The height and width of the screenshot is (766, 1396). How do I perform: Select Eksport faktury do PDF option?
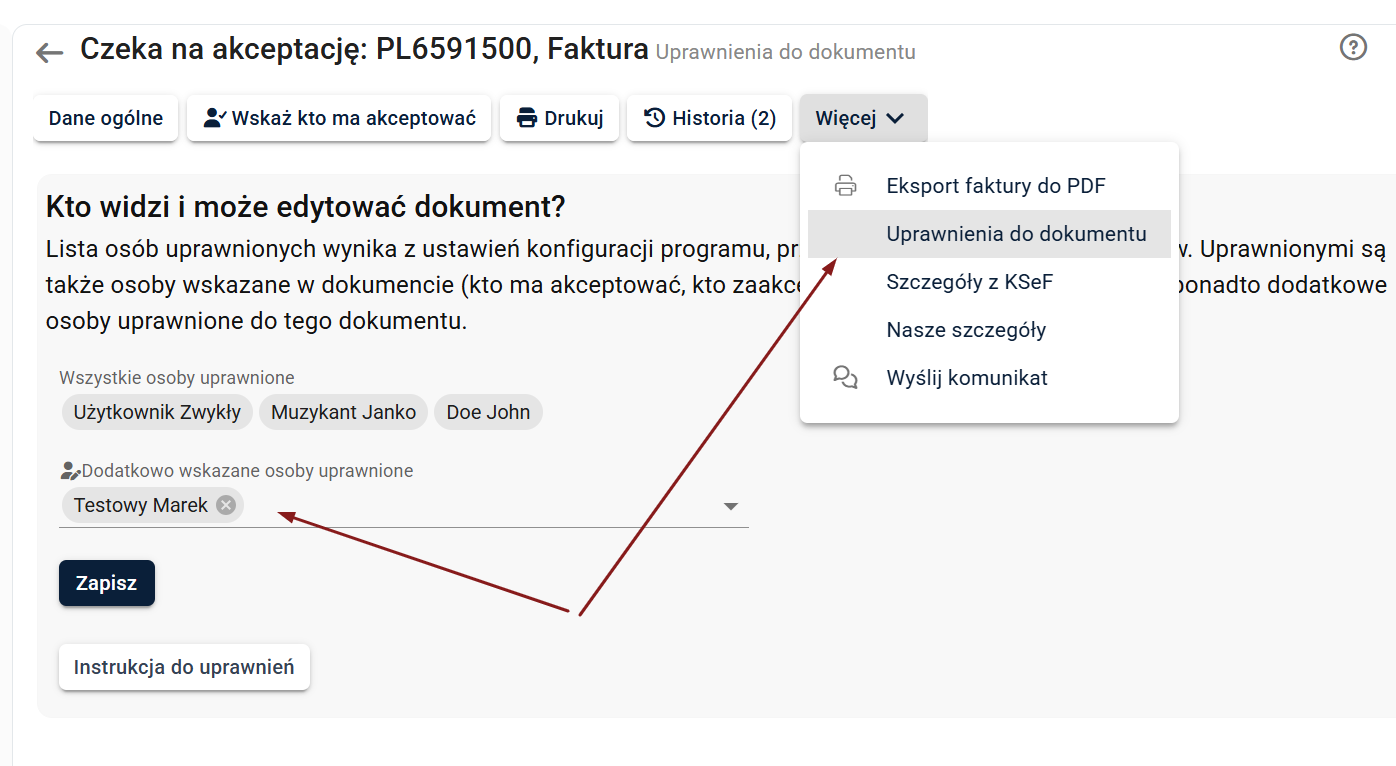(x=995, y=186)
